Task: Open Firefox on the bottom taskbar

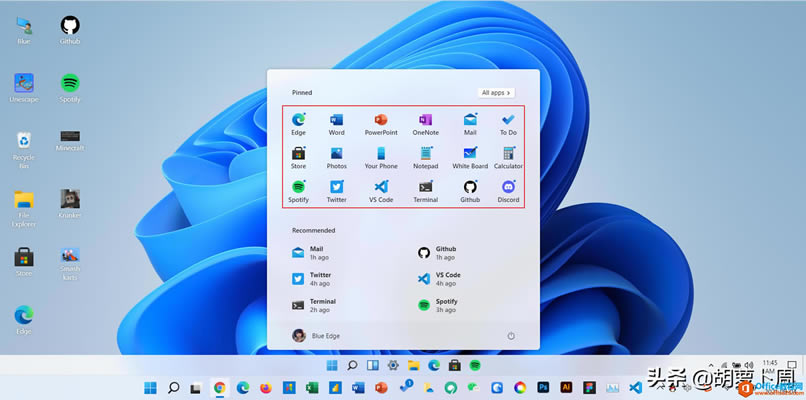Action: (x=266, y=388)
